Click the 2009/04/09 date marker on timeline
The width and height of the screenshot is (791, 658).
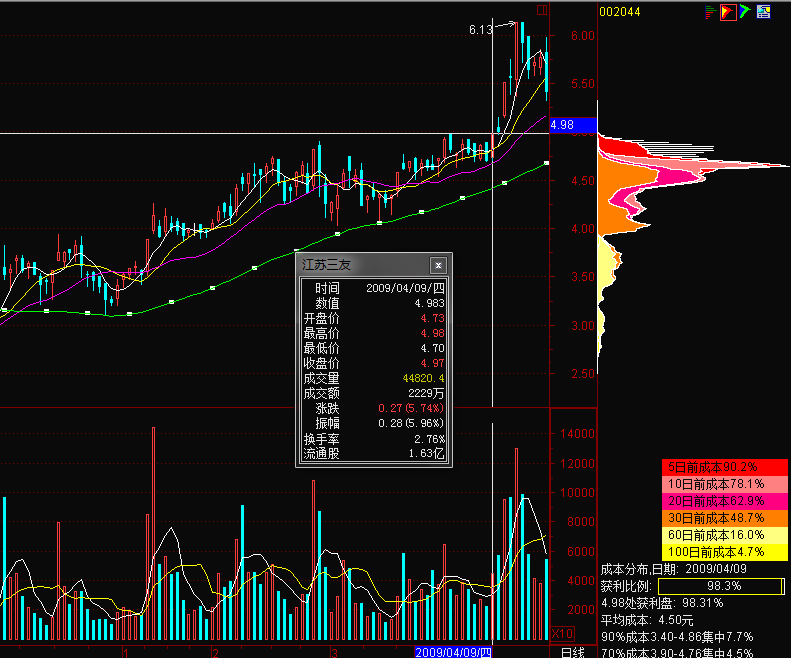[454, 652]
